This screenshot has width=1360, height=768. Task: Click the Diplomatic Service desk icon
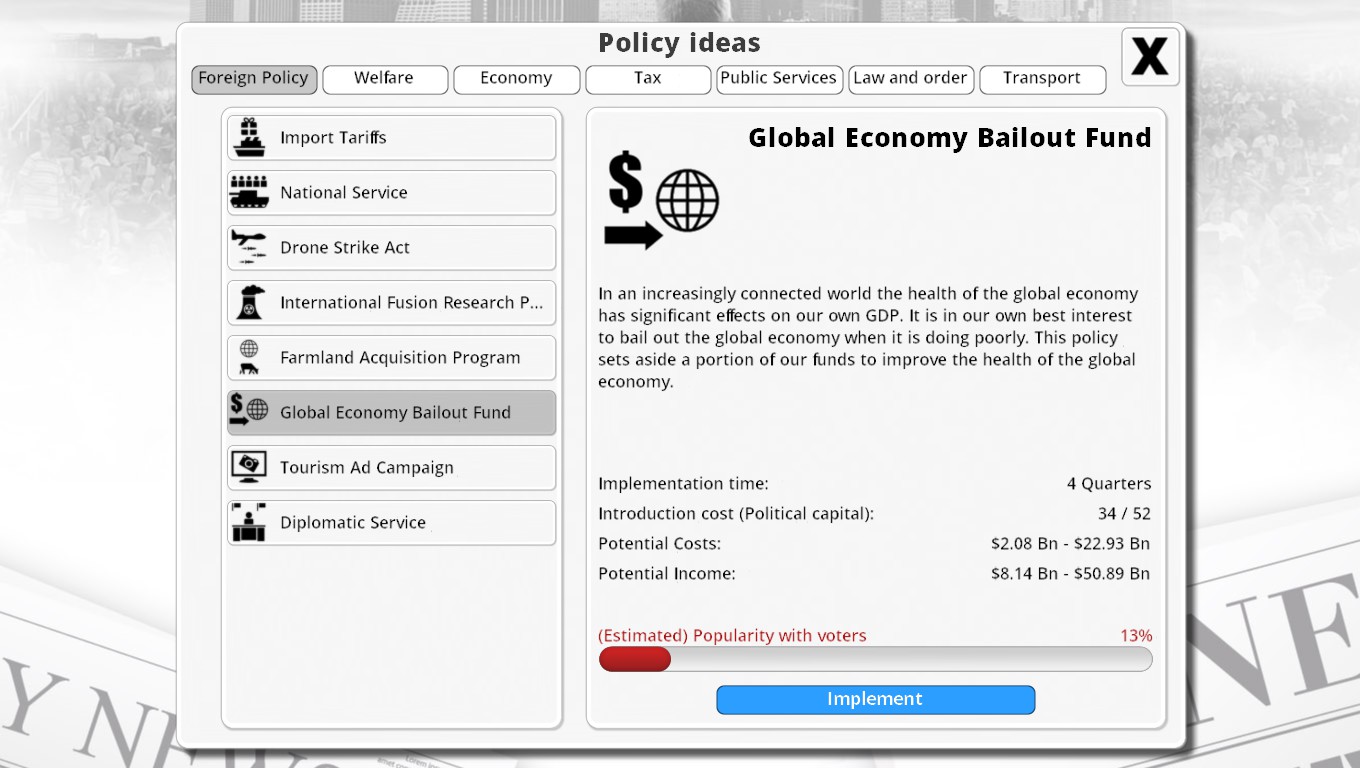(249, 522)
